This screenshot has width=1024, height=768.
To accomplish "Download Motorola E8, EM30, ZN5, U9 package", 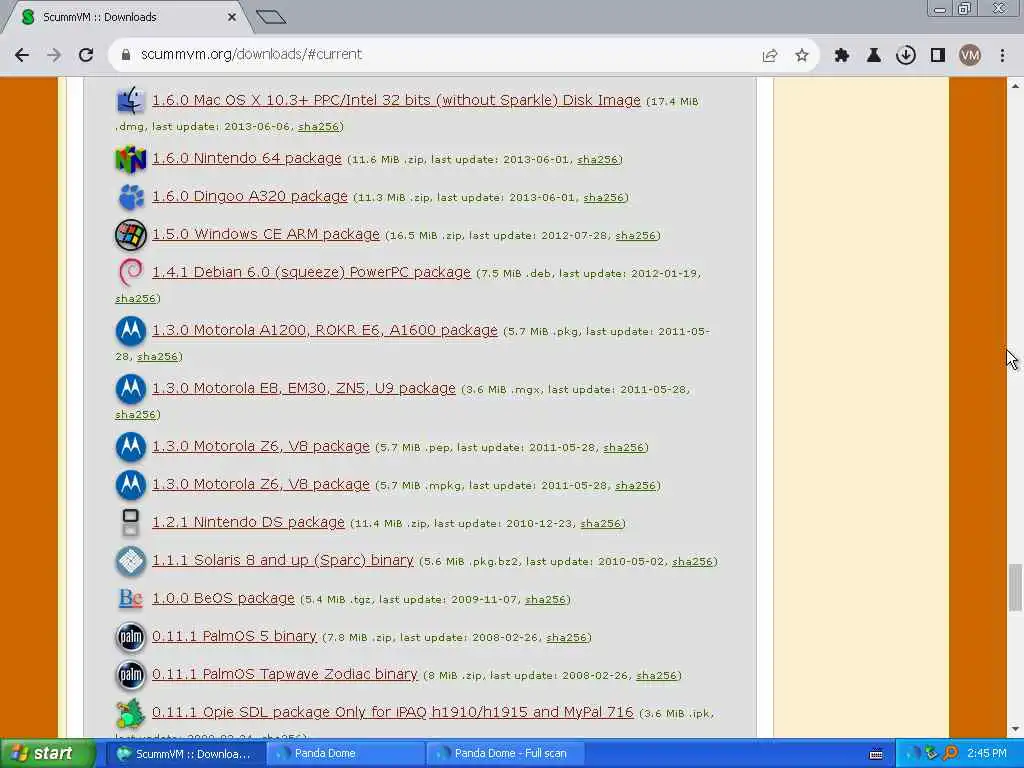I will click(304, 389).
